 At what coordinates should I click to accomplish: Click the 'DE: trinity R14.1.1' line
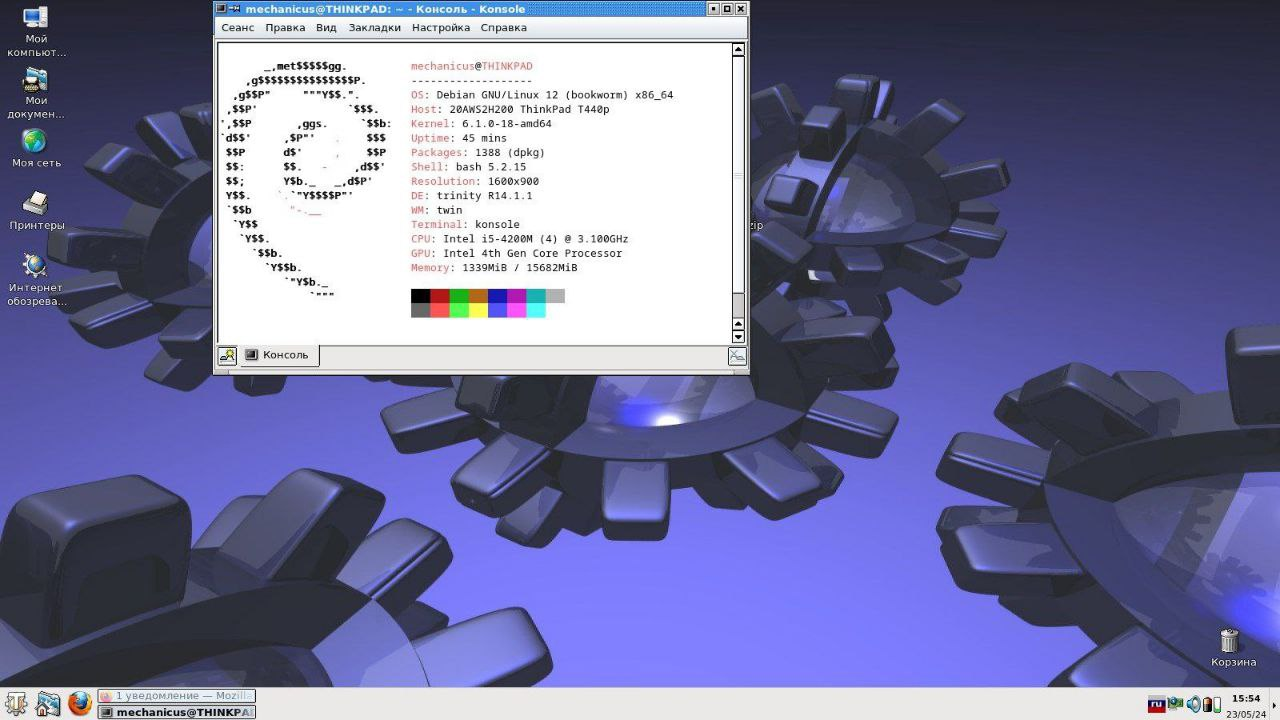472,196
